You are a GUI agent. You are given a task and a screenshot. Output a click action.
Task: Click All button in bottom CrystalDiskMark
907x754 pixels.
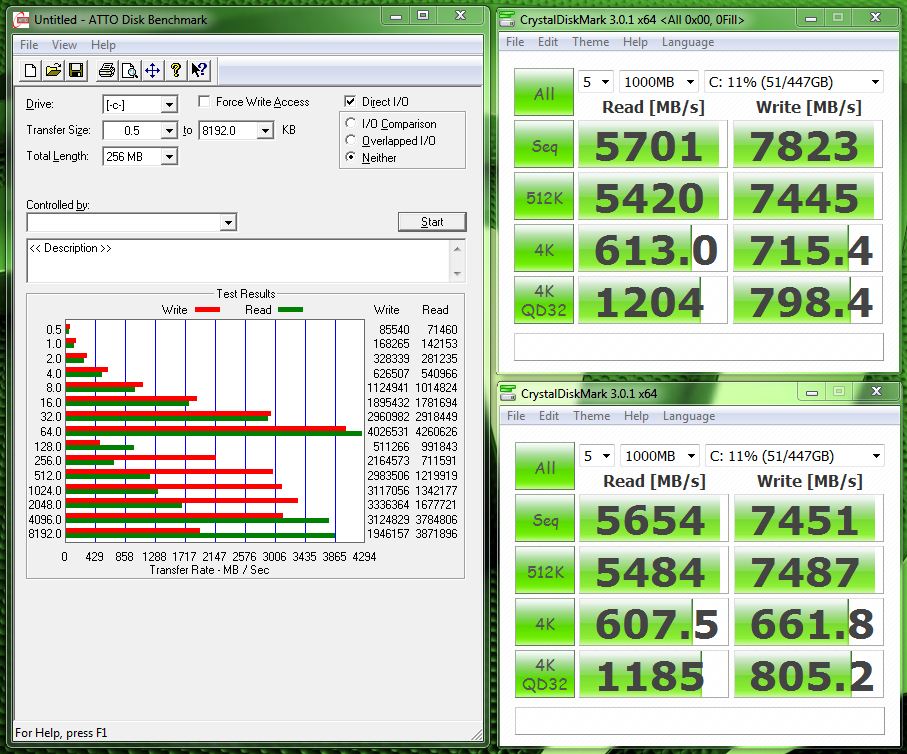(x=545, y=466)
